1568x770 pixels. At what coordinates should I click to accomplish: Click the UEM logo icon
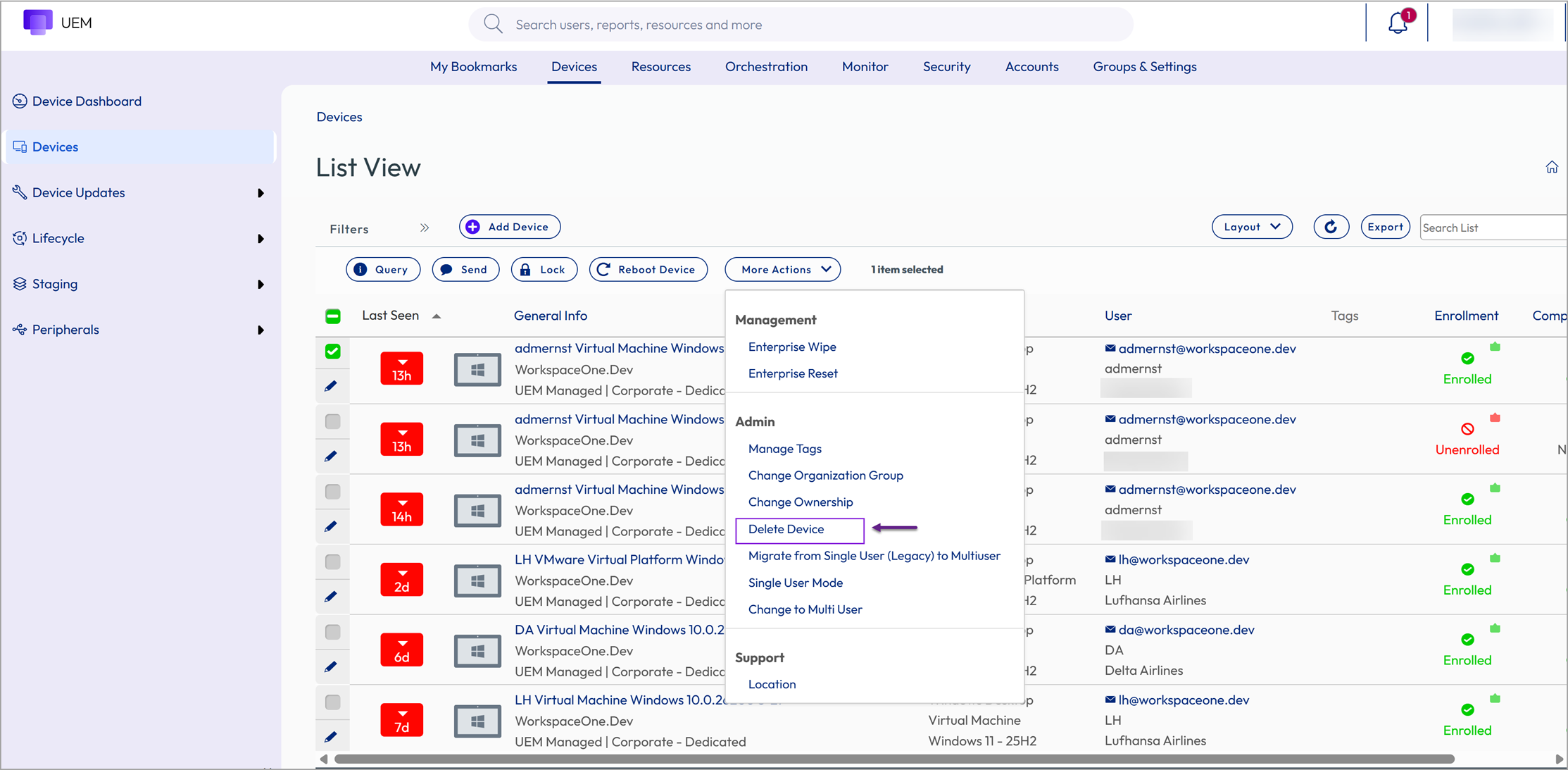coord(38,23)
